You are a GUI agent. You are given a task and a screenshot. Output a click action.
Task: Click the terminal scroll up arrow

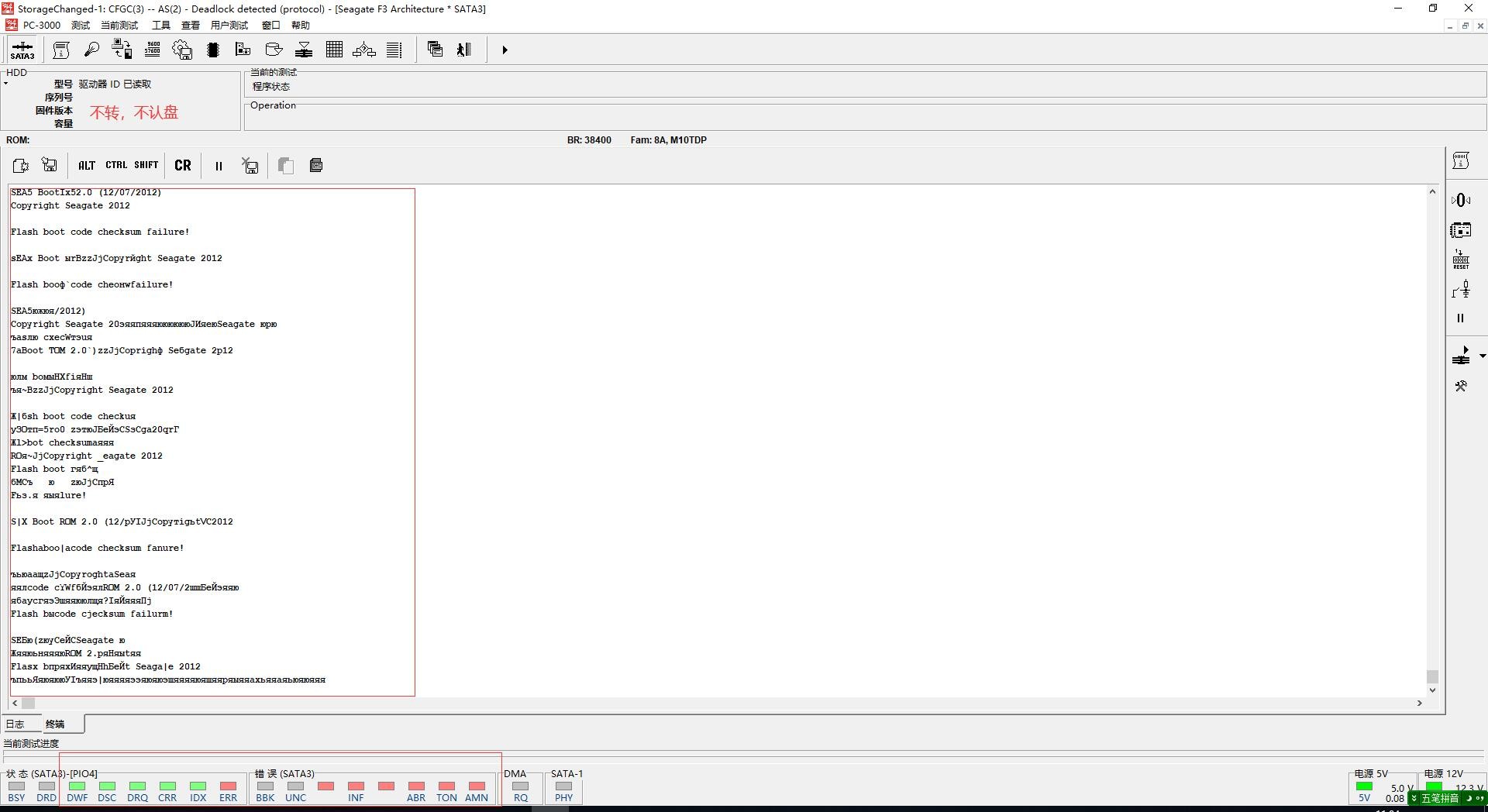click(x=1432, y=191)
